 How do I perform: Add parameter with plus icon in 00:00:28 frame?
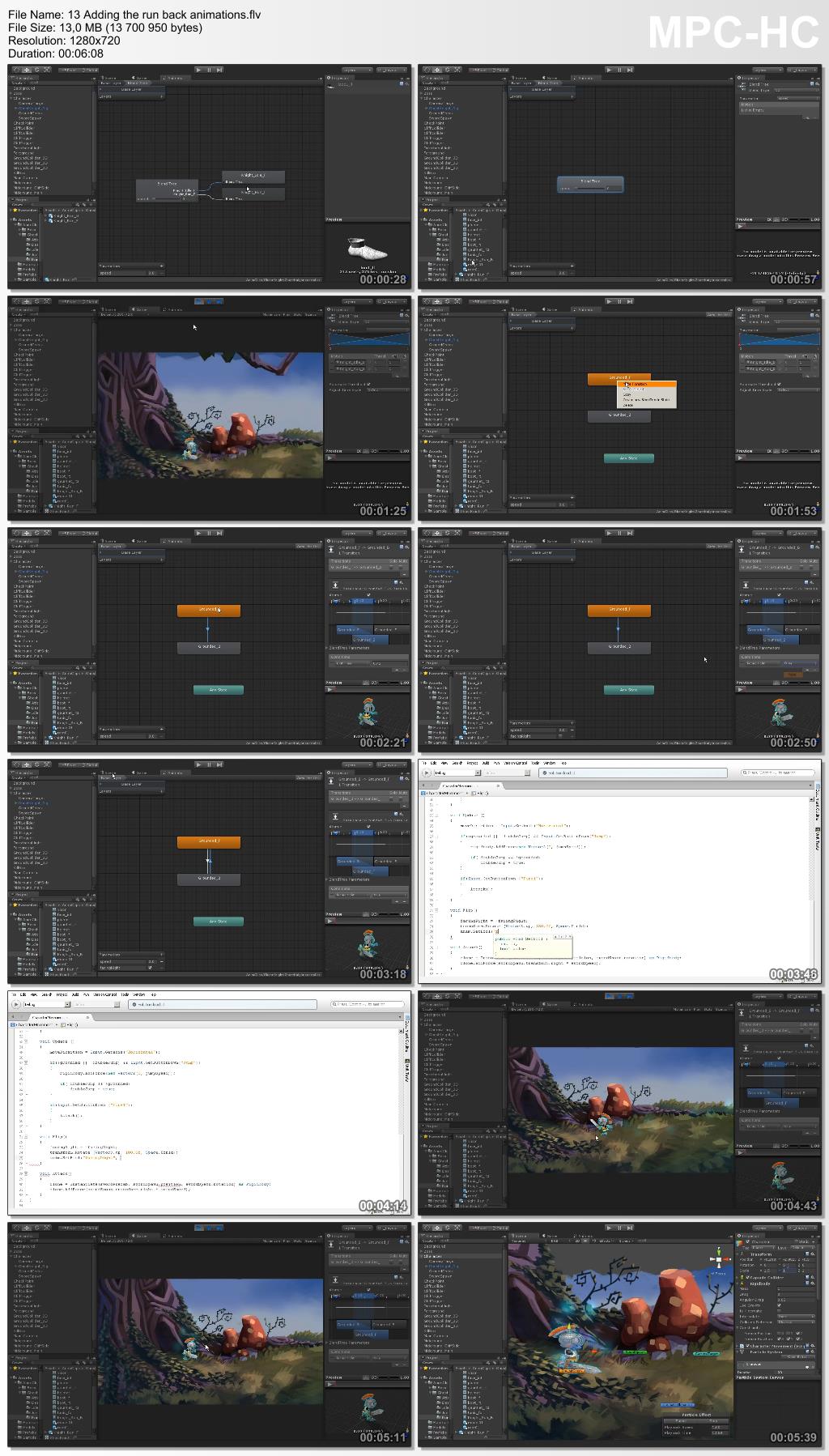pyautogui.click(x=161, y=266)
